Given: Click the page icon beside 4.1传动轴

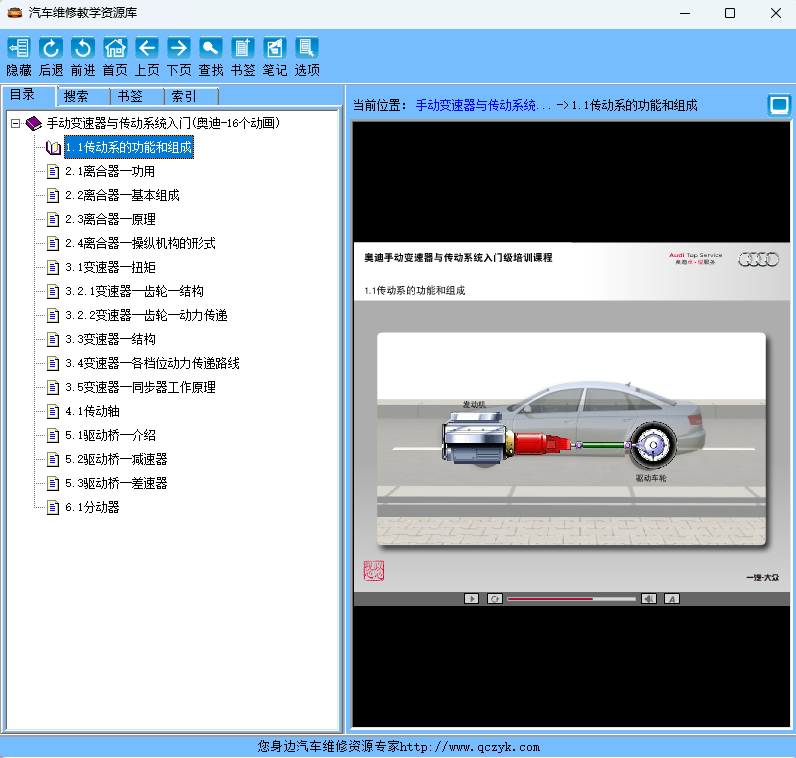Looking at the screenshot, I should pos(53,411).
